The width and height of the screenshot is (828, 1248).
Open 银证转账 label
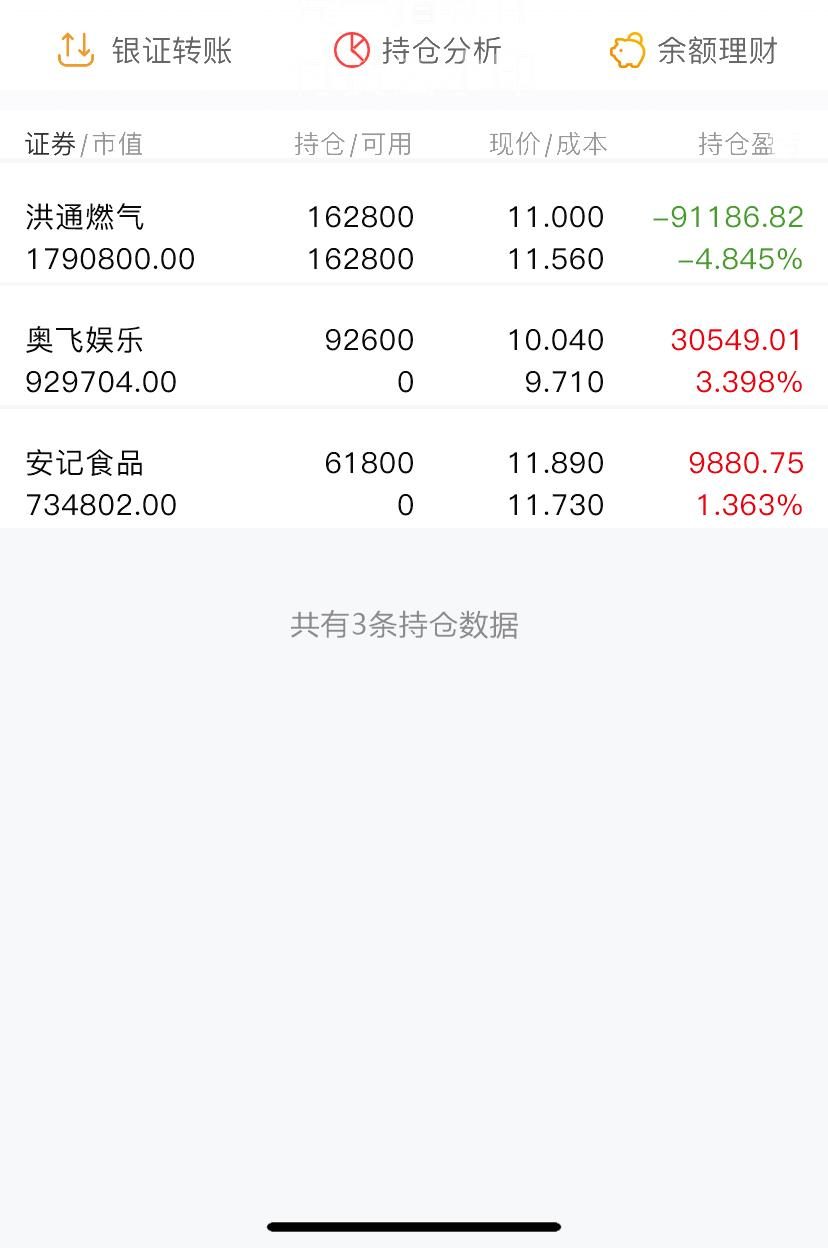(172, 51)
